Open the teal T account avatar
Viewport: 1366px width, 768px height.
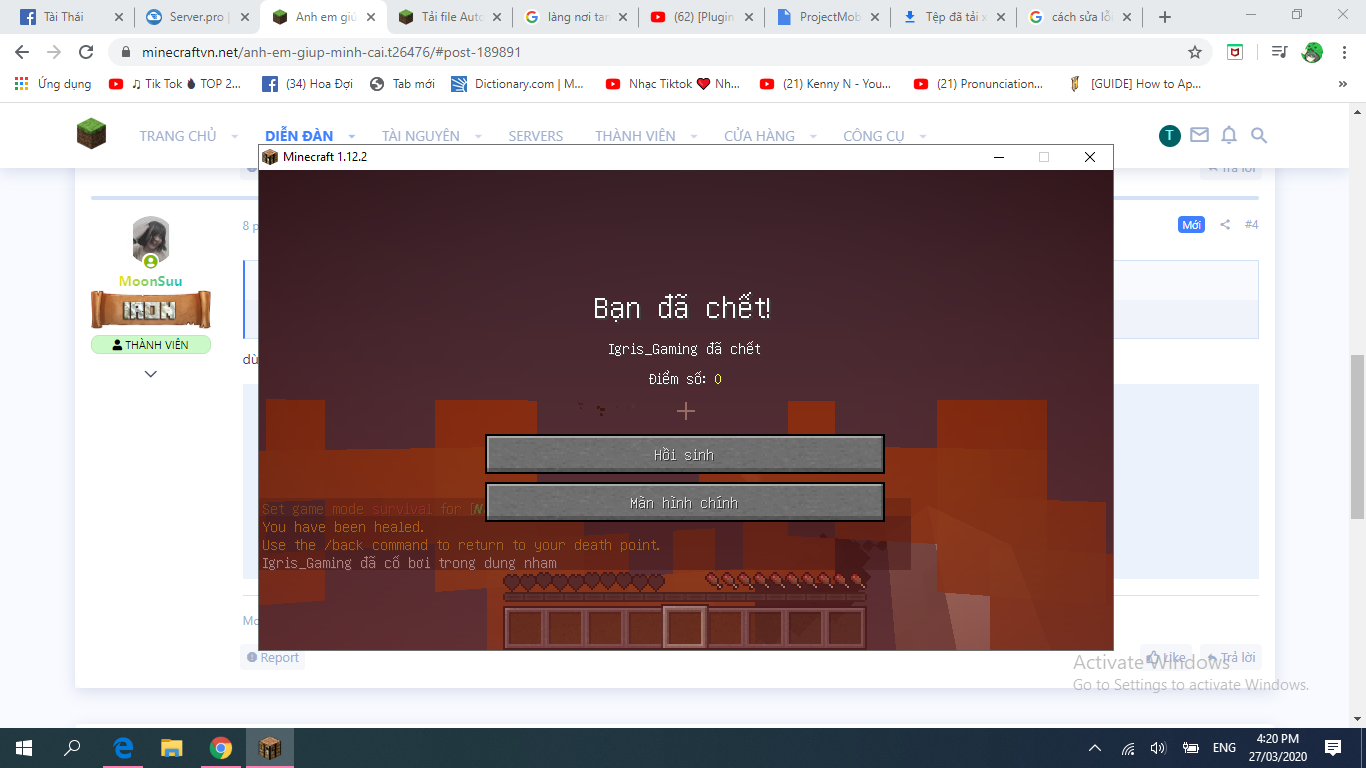point(1170,135)
